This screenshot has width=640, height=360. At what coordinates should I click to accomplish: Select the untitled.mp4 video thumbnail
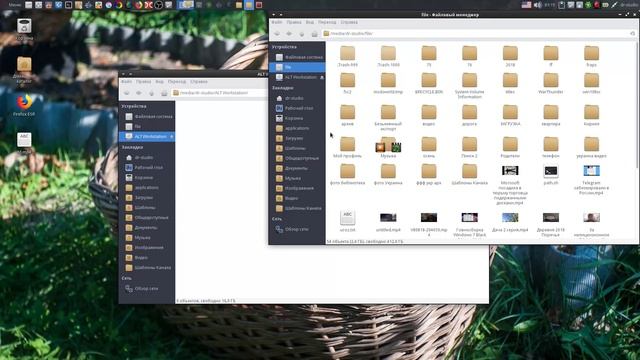[388, 218]
